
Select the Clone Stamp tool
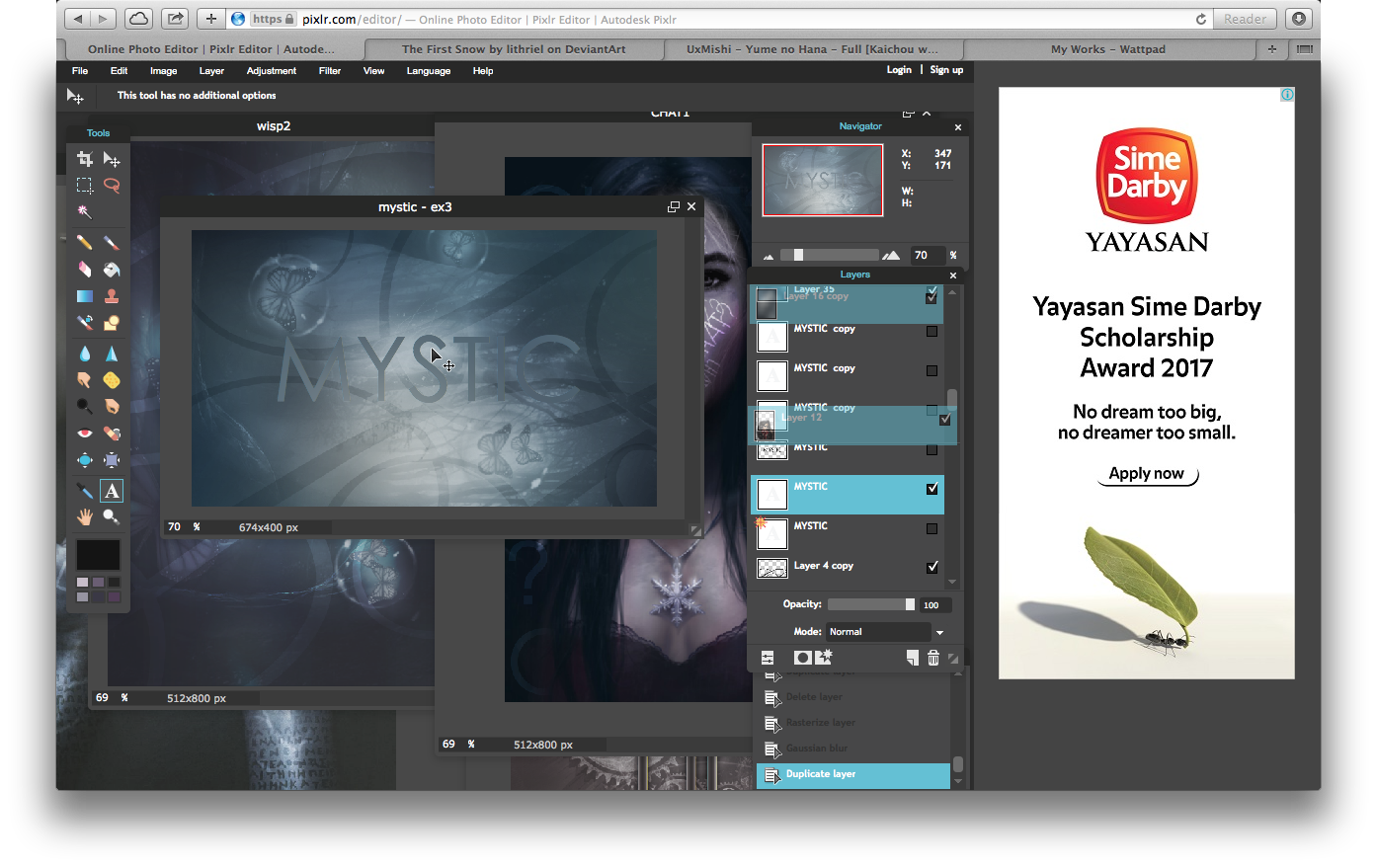click(x=112, y=296)
